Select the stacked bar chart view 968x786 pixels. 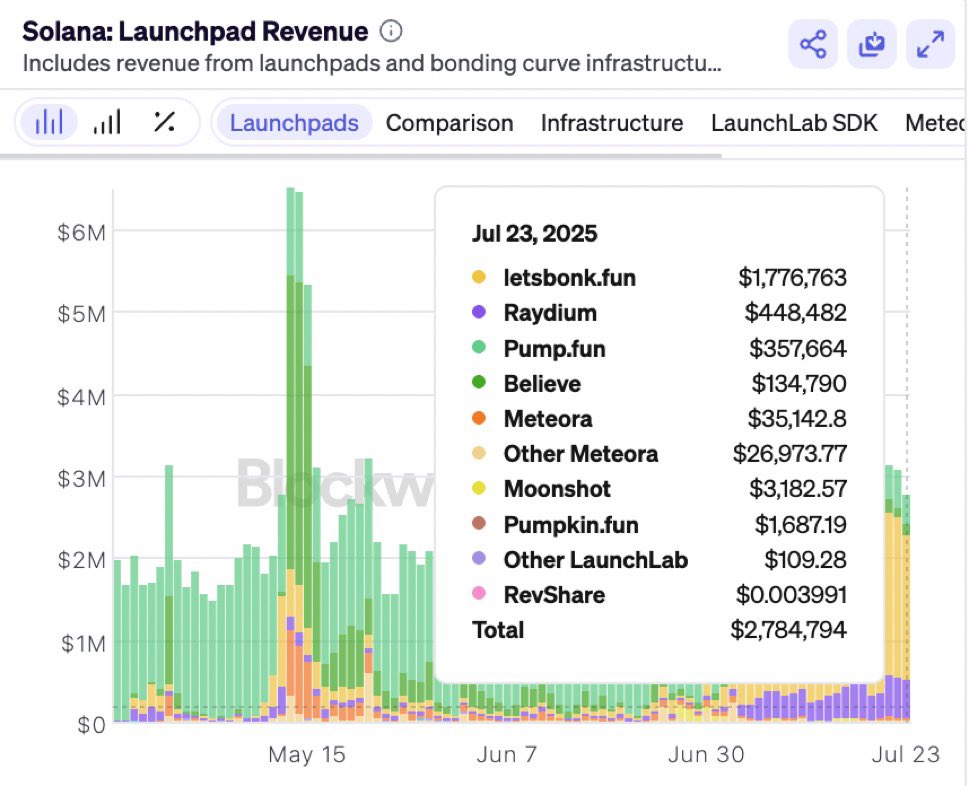[x=49, y=122]
